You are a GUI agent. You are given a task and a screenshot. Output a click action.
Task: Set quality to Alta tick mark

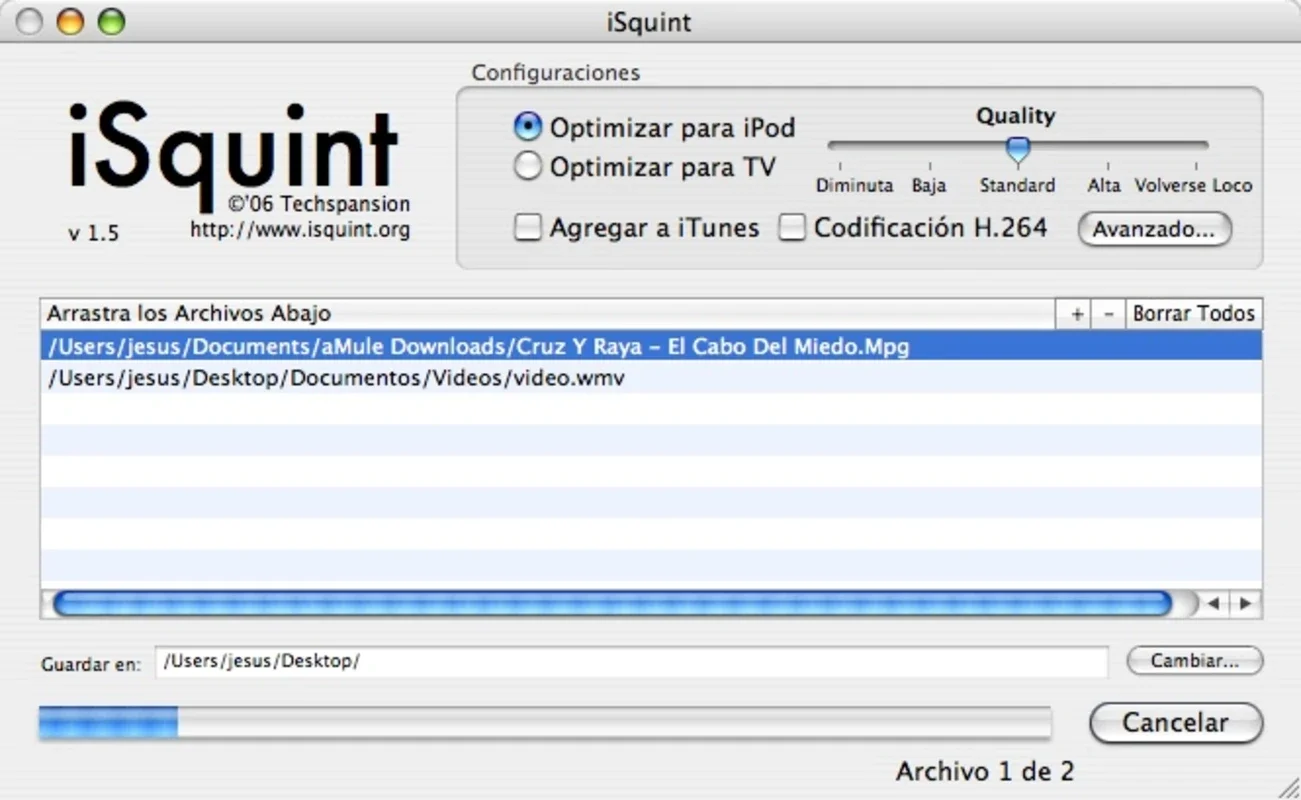[1107, 167]
